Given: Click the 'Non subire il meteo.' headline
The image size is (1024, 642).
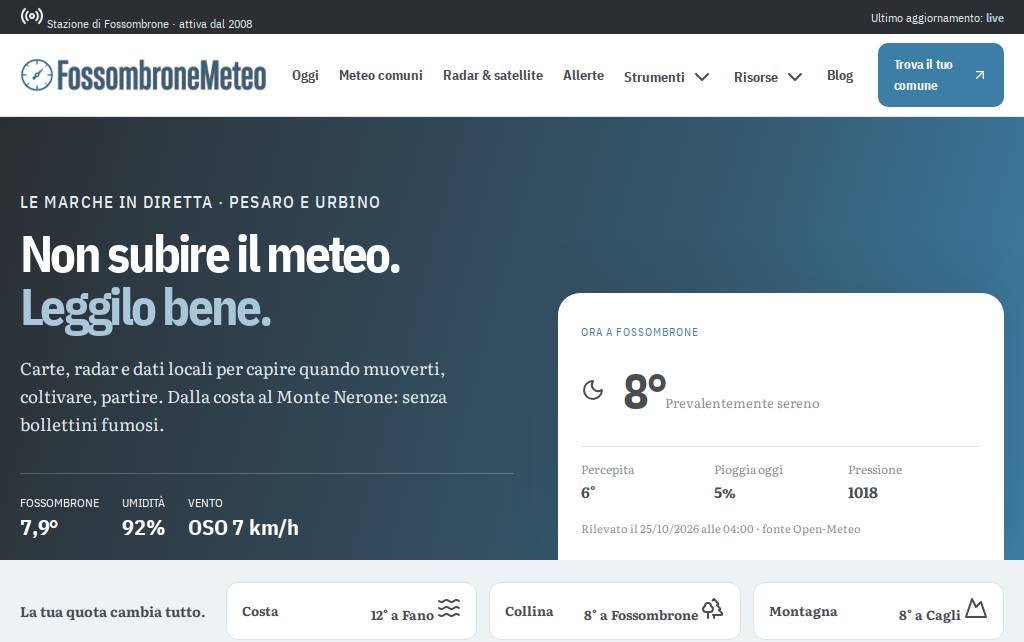Looking at the screenshot, I should (210, 255).
